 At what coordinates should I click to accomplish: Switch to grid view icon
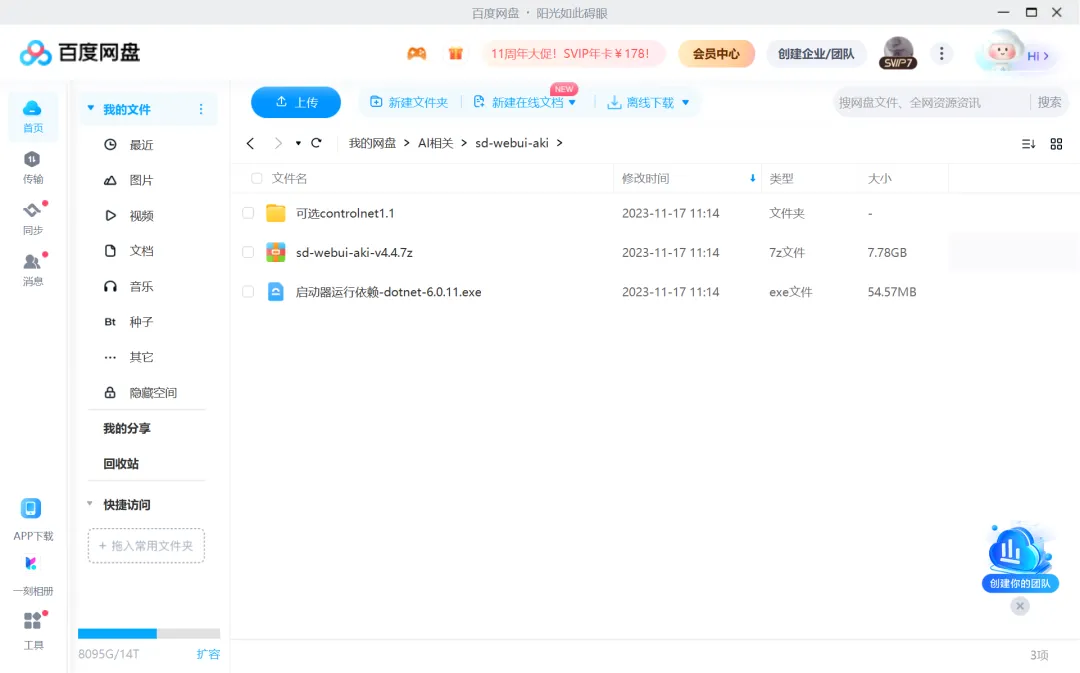point(1056,144)
